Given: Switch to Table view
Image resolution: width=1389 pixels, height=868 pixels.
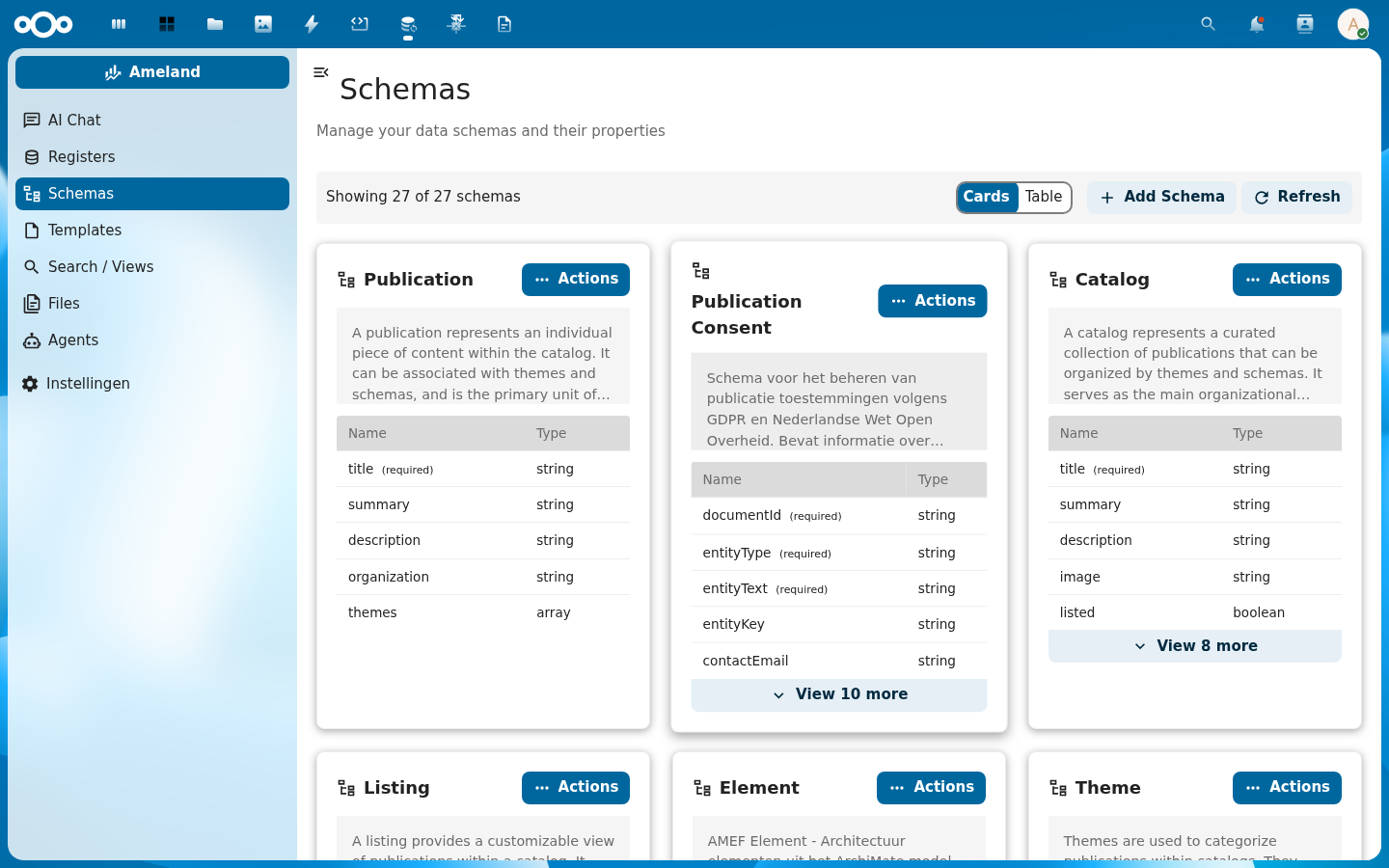Looking at the screenshot, I should (x=1044, y=197).
